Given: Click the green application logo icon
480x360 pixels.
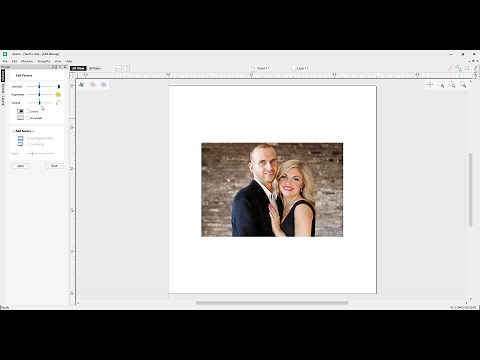Looking at the screenshot, I should (5, 54).
